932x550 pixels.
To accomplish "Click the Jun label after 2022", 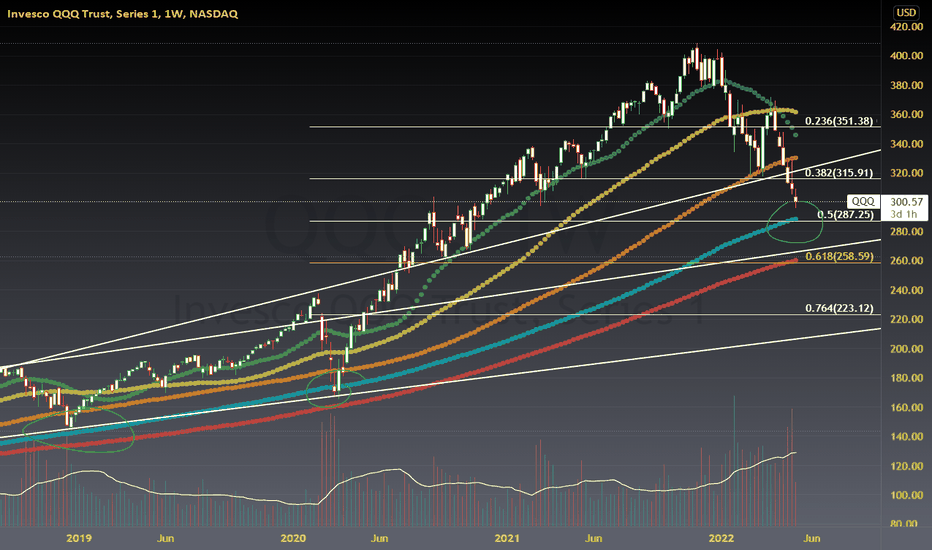I will [811, 538].
